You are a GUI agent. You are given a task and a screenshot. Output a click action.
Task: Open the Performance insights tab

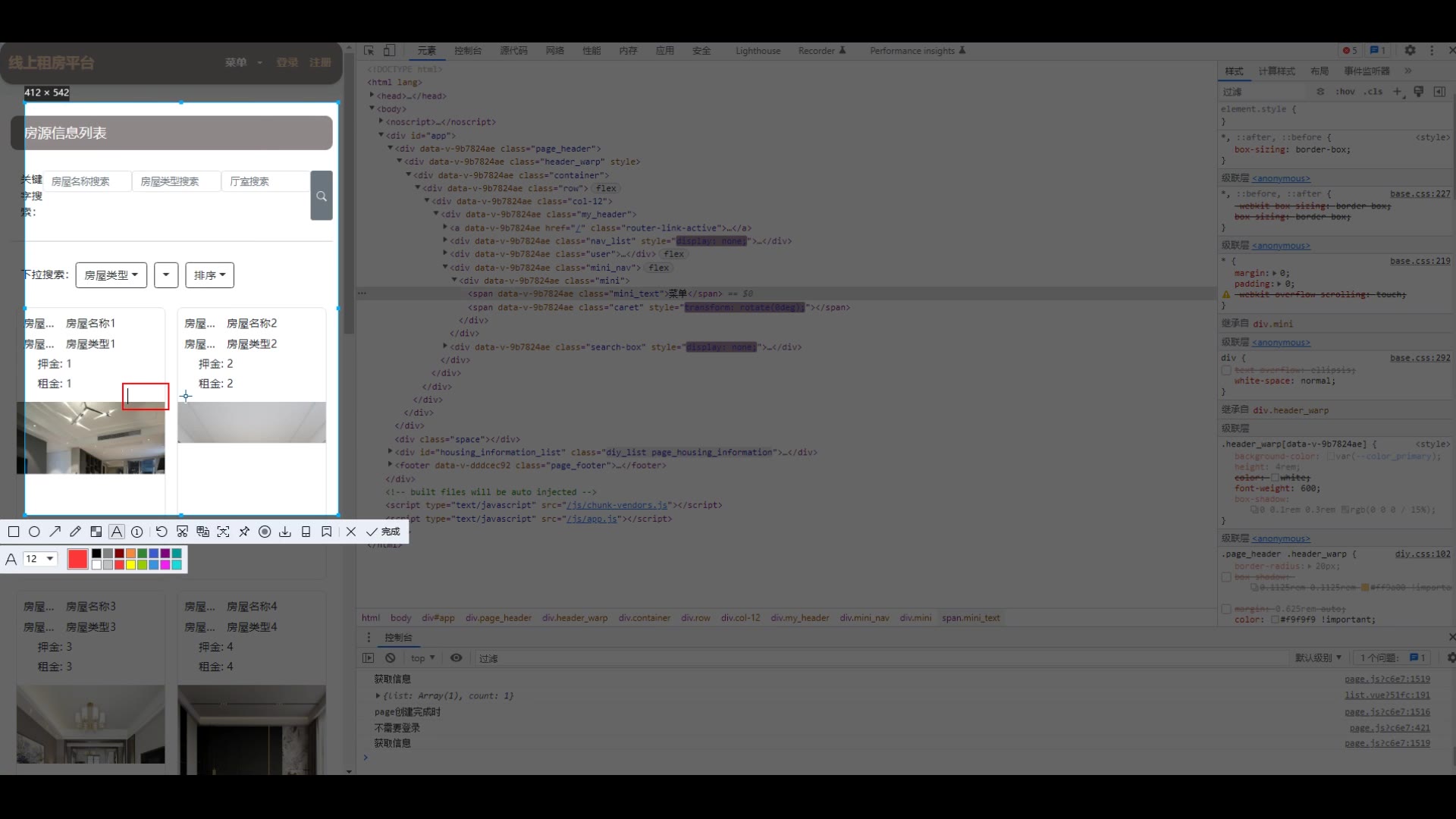918,51
